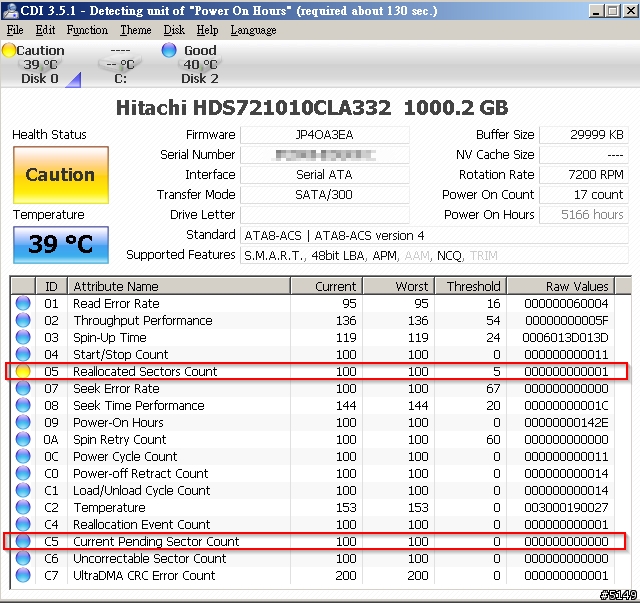Select the Current Pending Sector Count attribute name

(x=156, y=541)
